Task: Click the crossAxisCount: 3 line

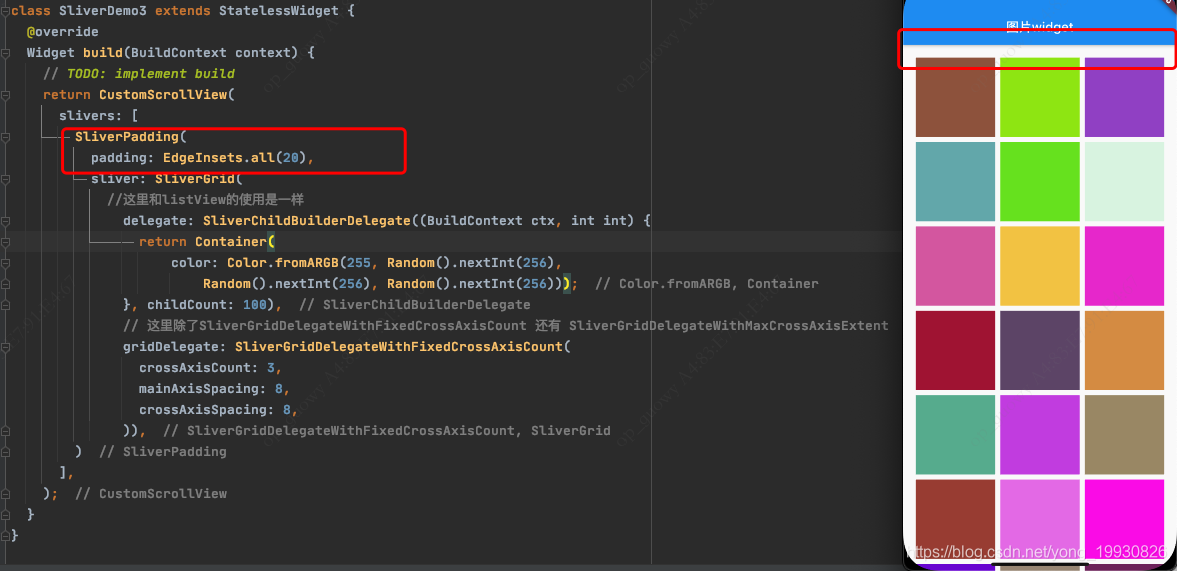Action: coord(210,368)
